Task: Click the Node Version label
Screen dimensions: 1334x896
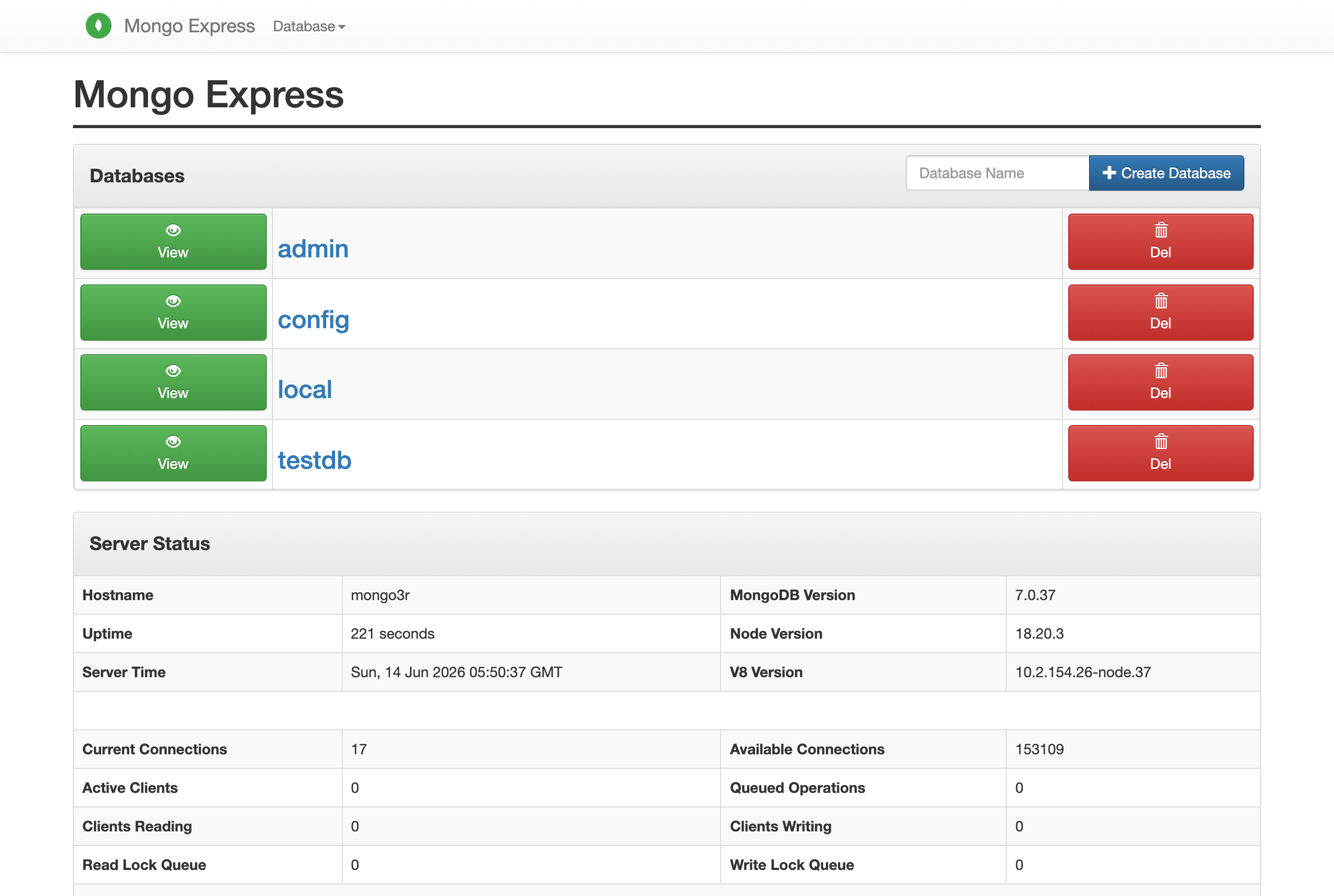Action: point(776,634)
